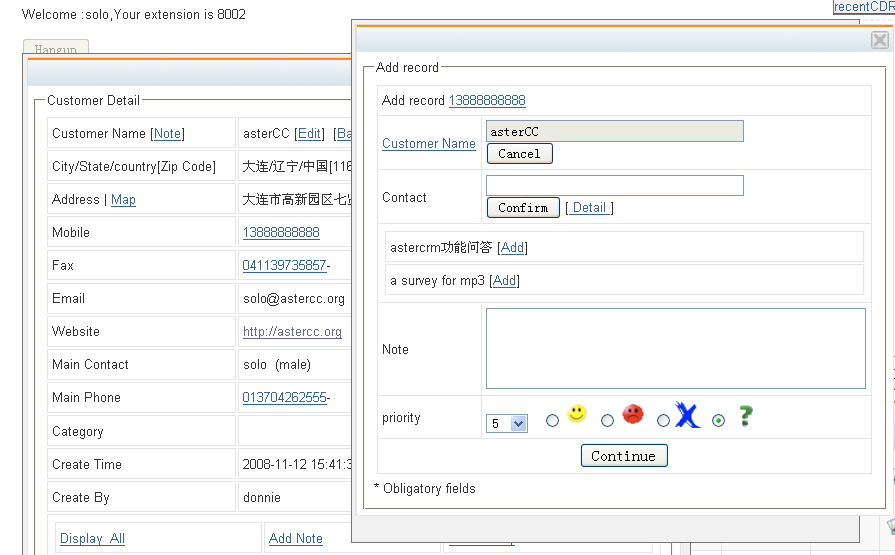Select the radio button beside red sad face
Screen dimensions: 895x555
click(607, 421)
